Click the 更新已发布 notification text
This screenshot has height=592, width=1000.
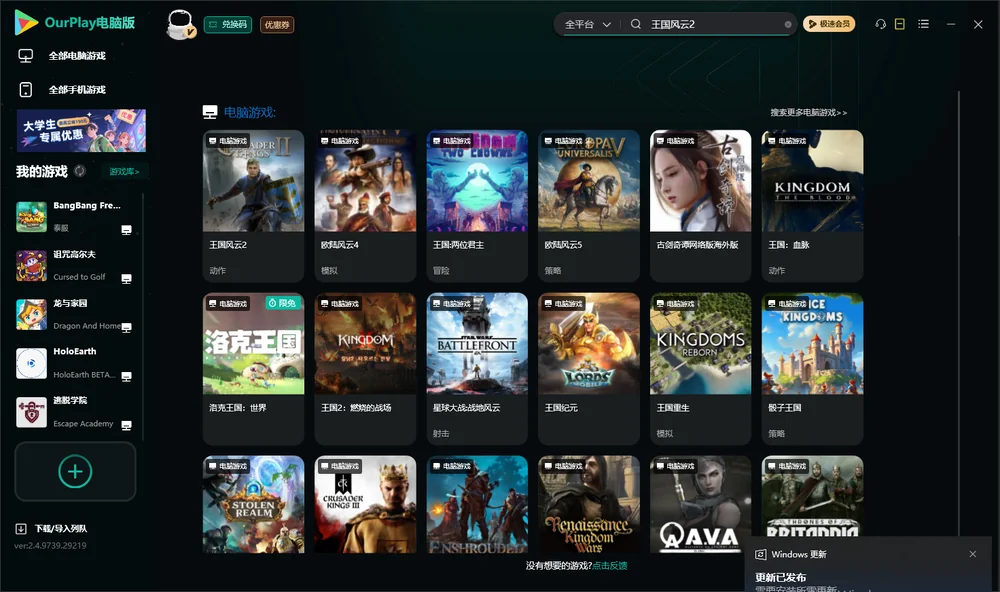[781, 577]
